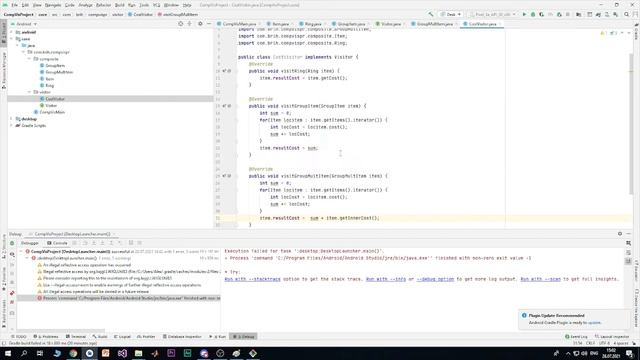Open the Logcat tool window
640x360 pixels.
tap(122, 337)
